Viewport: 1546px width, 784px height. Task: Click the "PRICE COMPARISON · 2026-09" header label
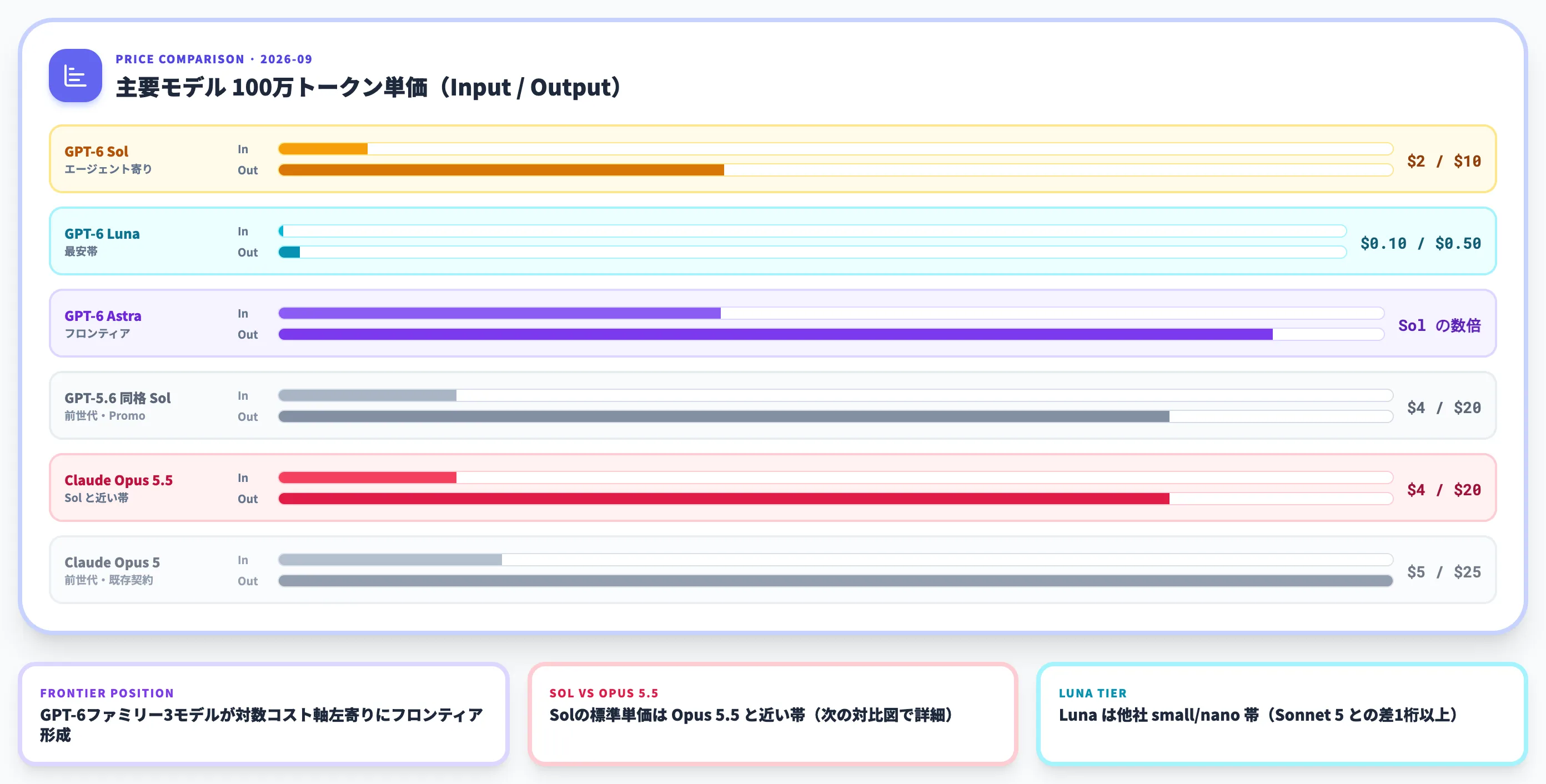coord(214,59)
